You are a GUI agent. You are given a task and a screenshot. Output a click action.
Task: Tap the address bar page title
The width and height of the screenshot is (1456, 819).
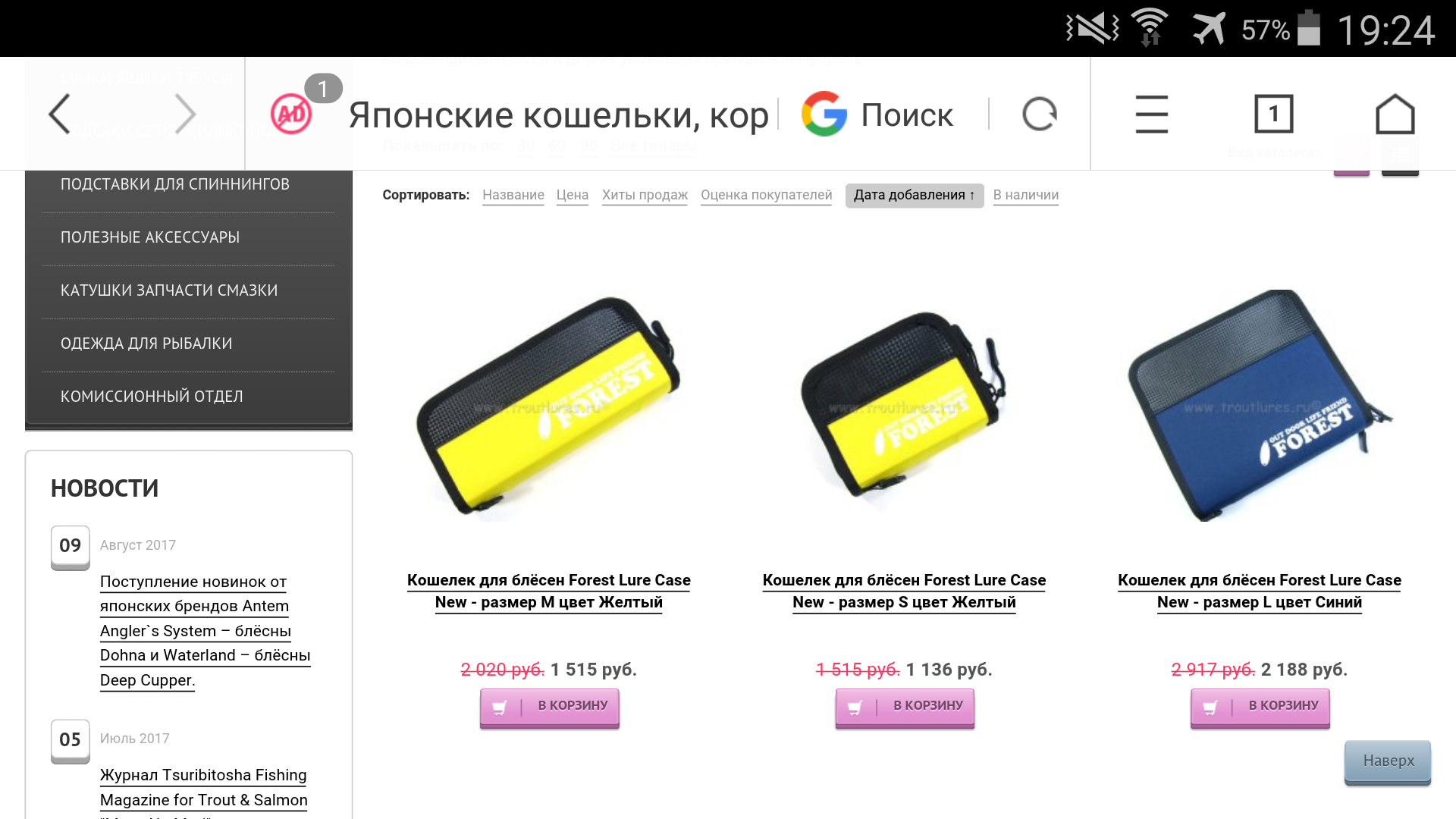tap(559, 115)
